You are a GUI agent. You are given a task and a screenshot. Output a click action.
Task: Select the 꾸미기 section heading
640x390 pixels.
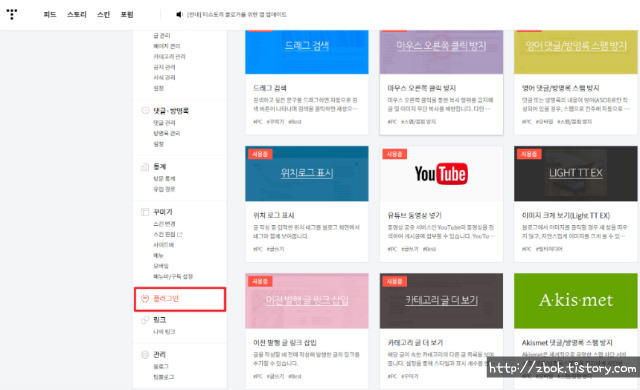(x=163, y=212)
